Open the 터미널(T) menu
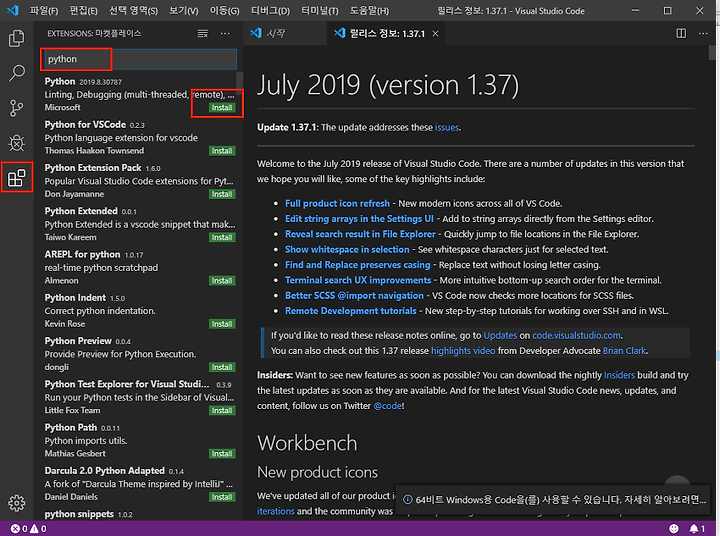The height and width of the screenshot is (536, 720). [320, 11]
